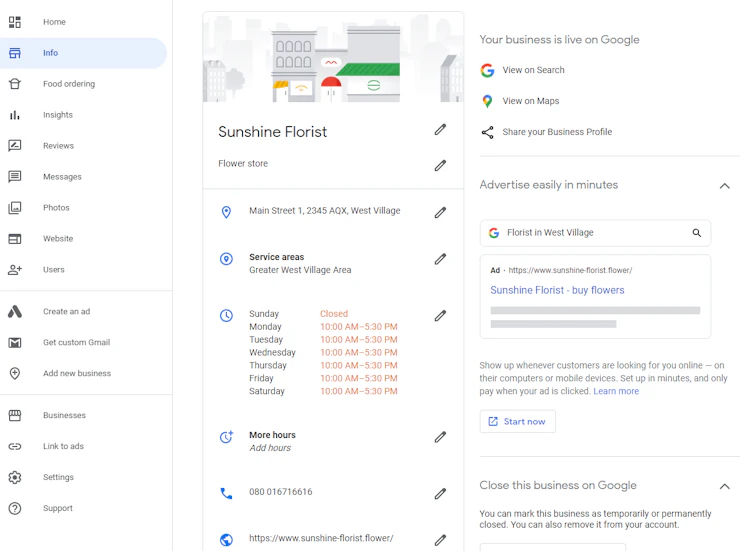Viewport: 750px width, 551px height.
Task: Click the Gmail envelope icon
Action: coord(15,342)
